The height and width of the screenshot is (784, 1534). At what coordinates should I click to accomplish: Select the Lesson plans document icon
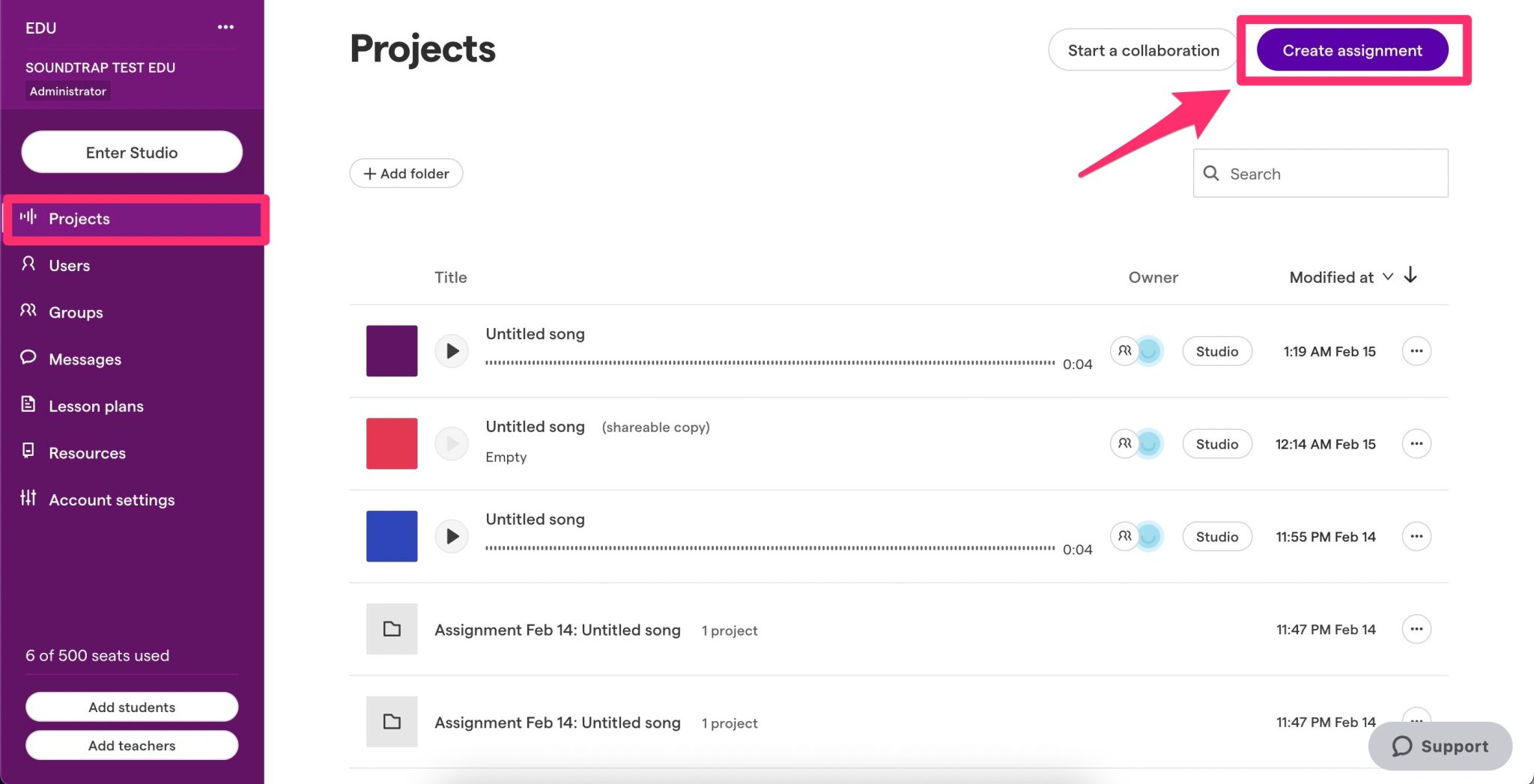[x=28, y=405]
